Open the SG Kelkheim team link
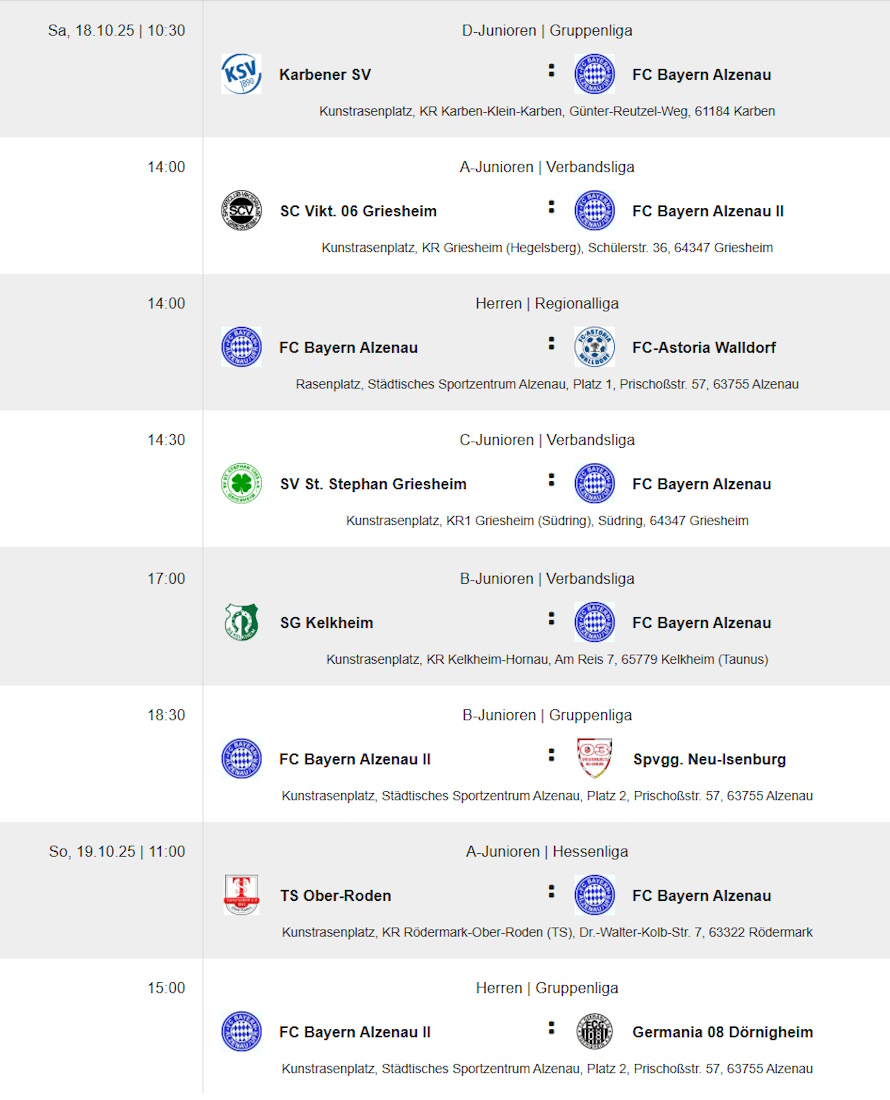The height and width of the screenshot is (1100, 890). [326, 623]
